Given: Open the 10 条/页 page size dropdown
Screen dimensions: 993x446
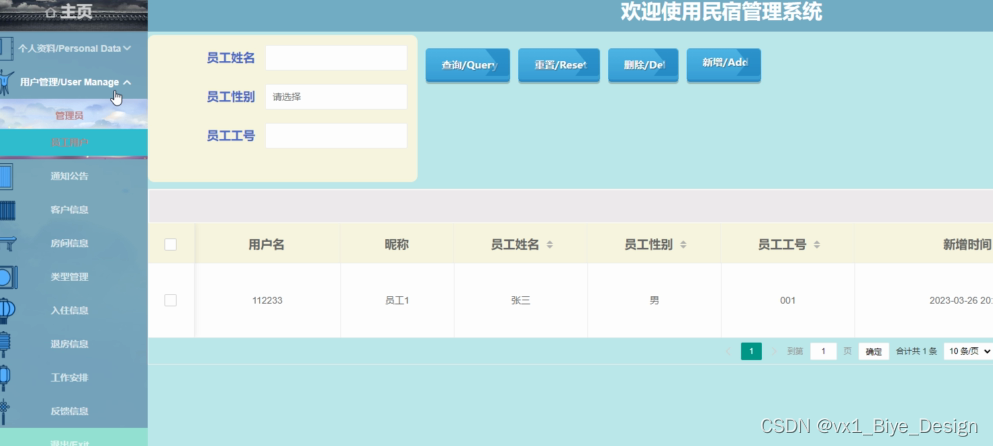Looking at the screenshot, I should coord(968,352).
